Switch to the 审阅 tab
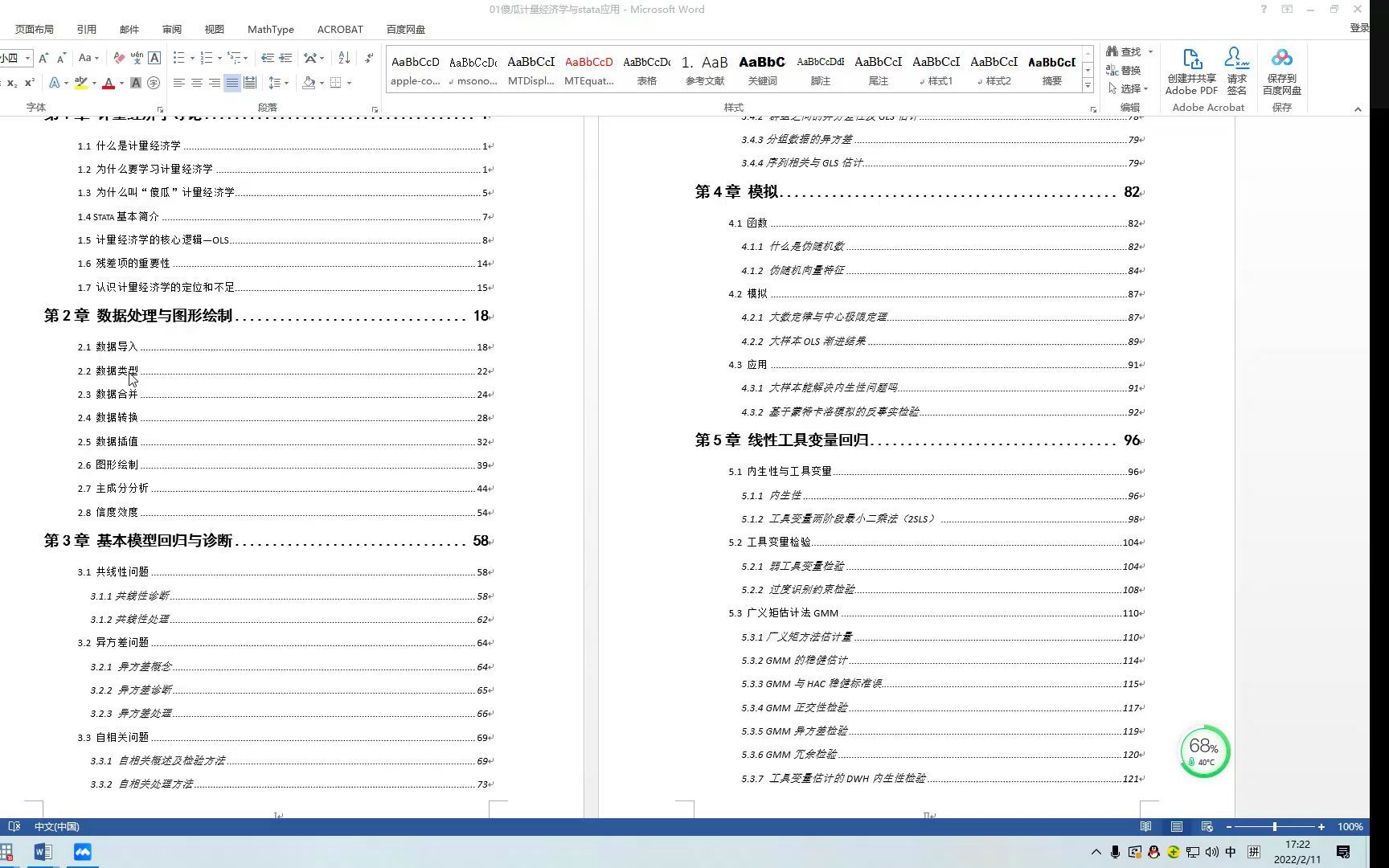The image size is (1389, 868). click(x=172, y=29)
